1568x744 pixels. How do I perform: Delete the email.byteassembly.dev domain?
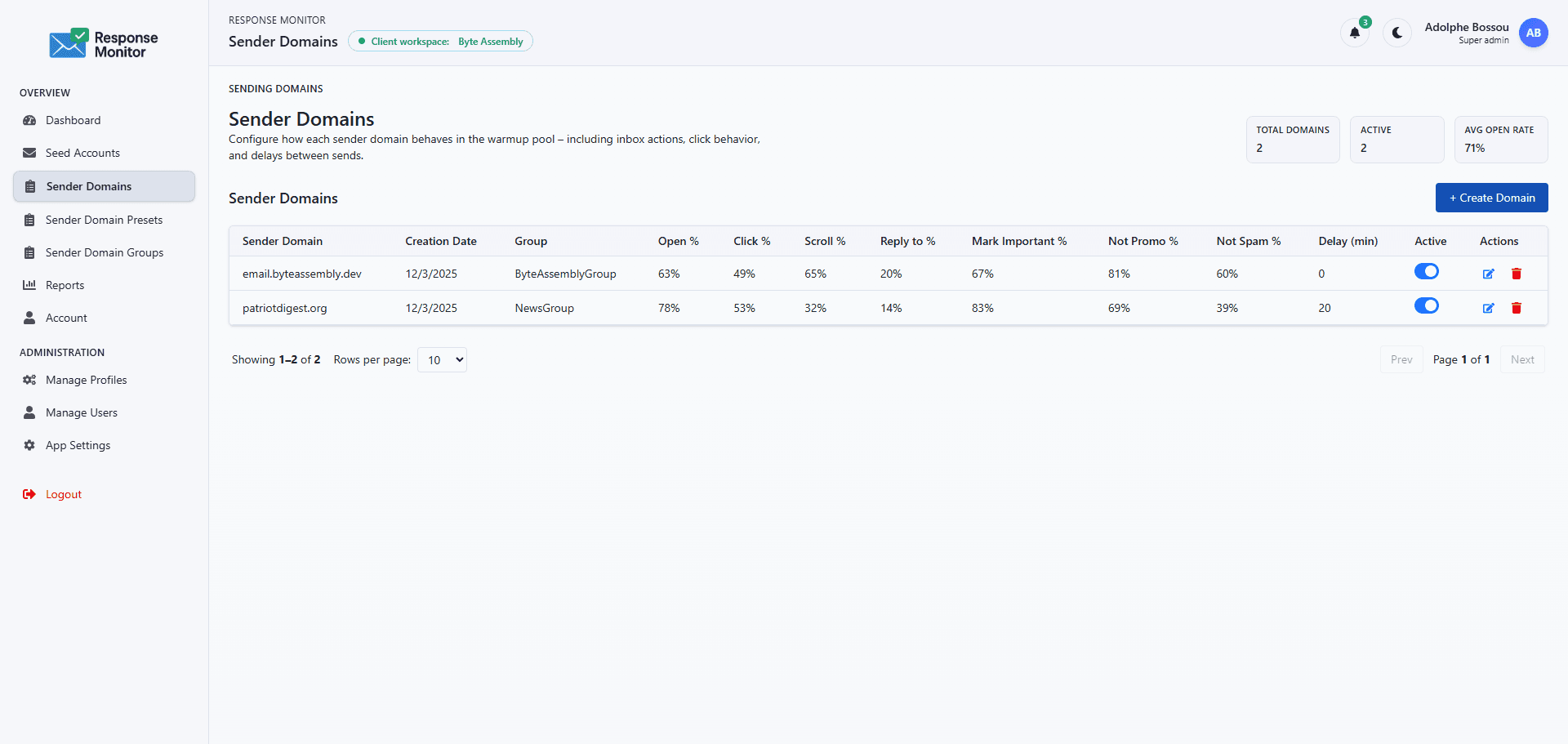click(x=1516, y=274)
